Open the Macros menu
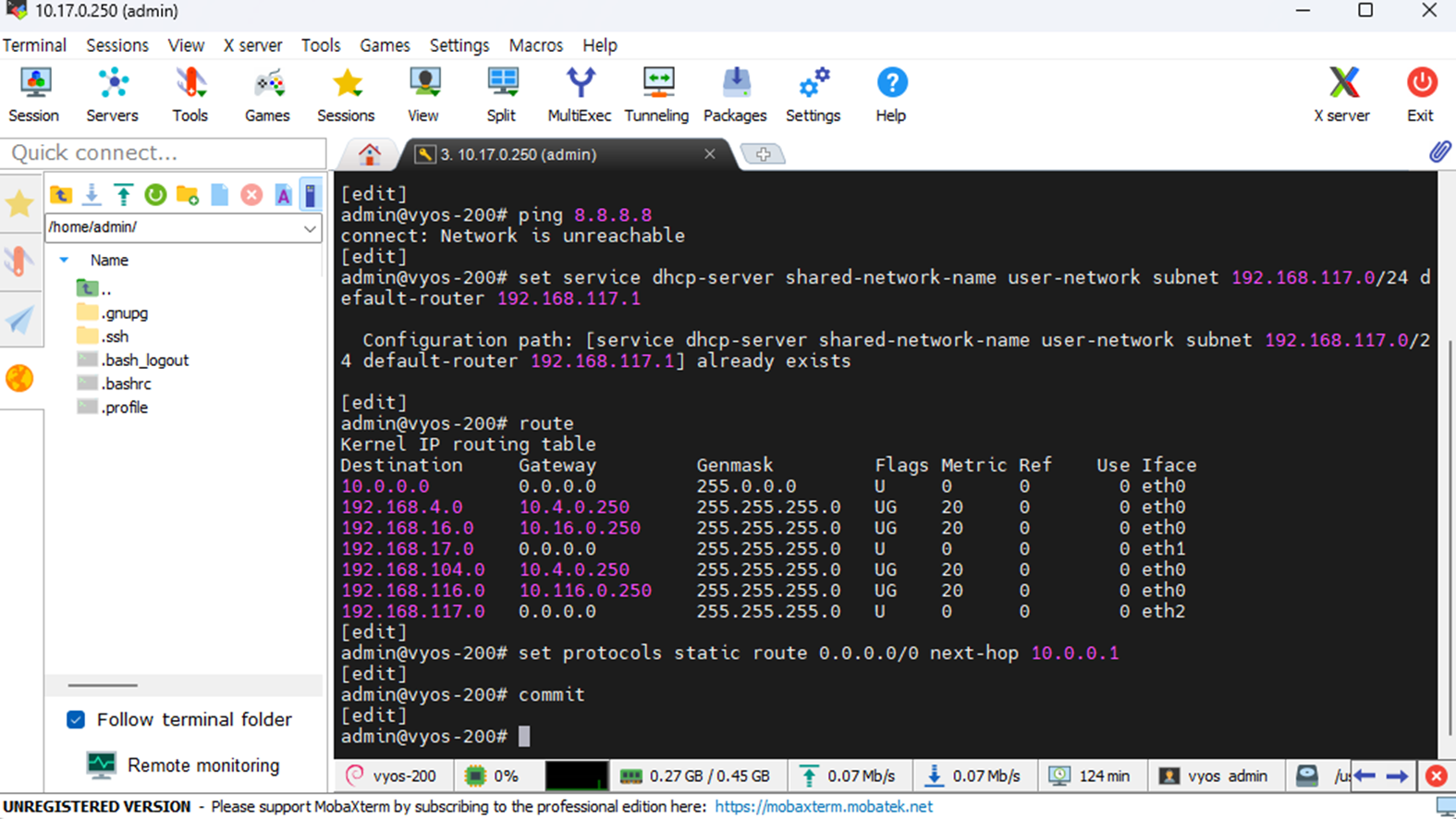1456x819 pixels. [x=536, y=45]
